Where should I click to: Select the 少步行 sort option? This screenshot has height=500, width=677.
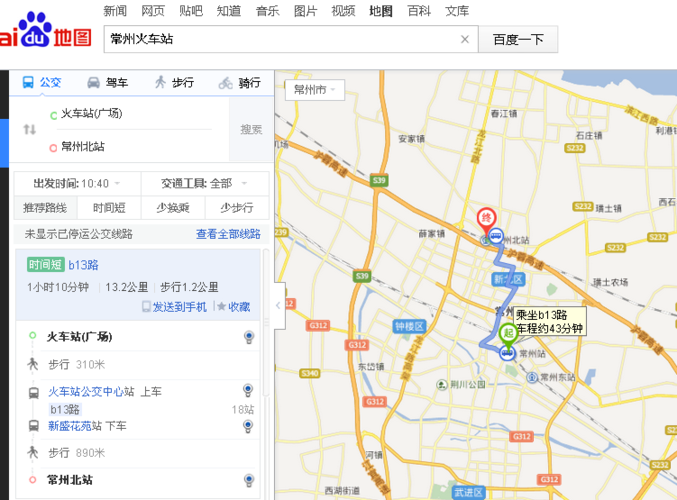point(237,208)
